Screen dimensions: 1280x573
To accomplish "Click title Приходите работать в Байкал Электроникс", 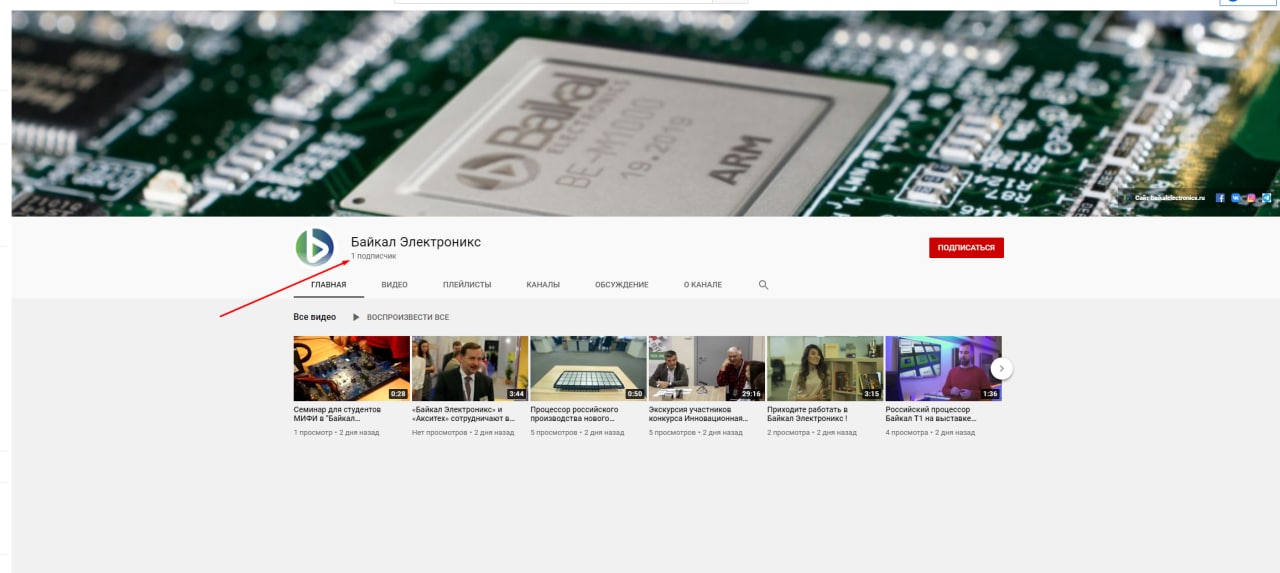I will 808,414.
